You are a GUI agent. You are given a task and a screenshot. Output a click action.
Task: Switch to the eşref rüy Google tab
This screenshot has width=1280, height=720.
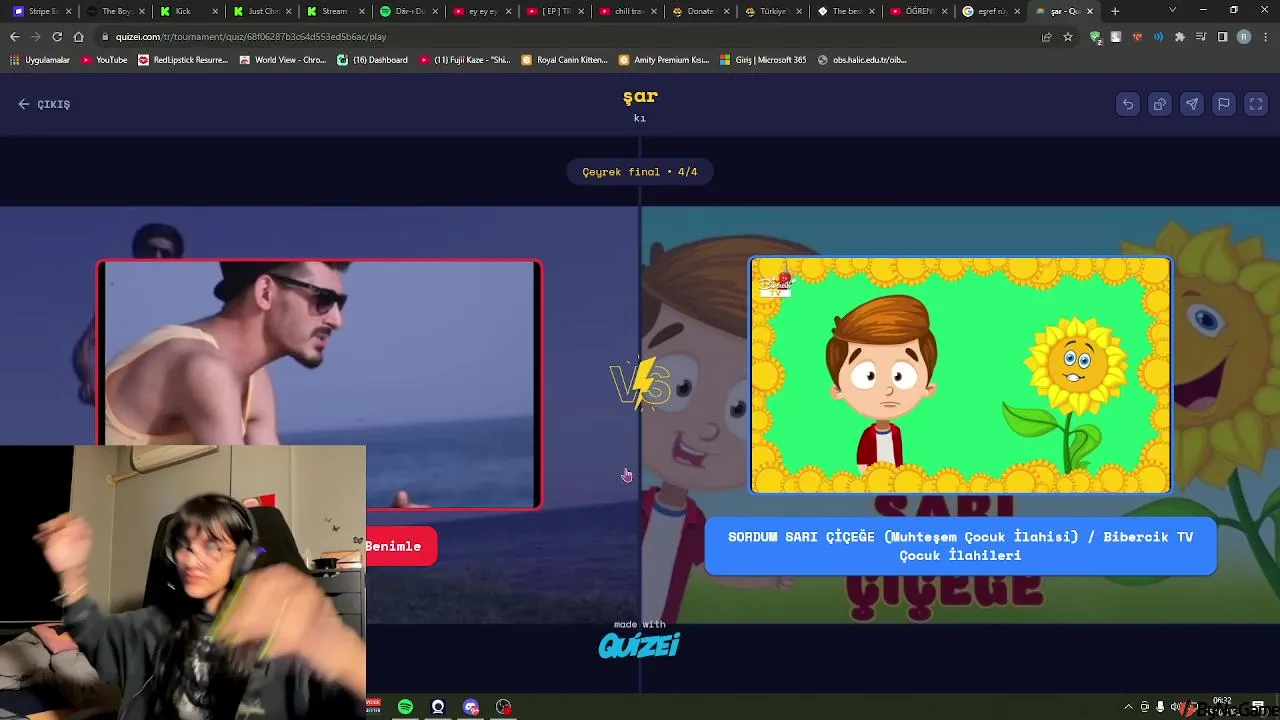pyautogui.click(x=991, y=11)
